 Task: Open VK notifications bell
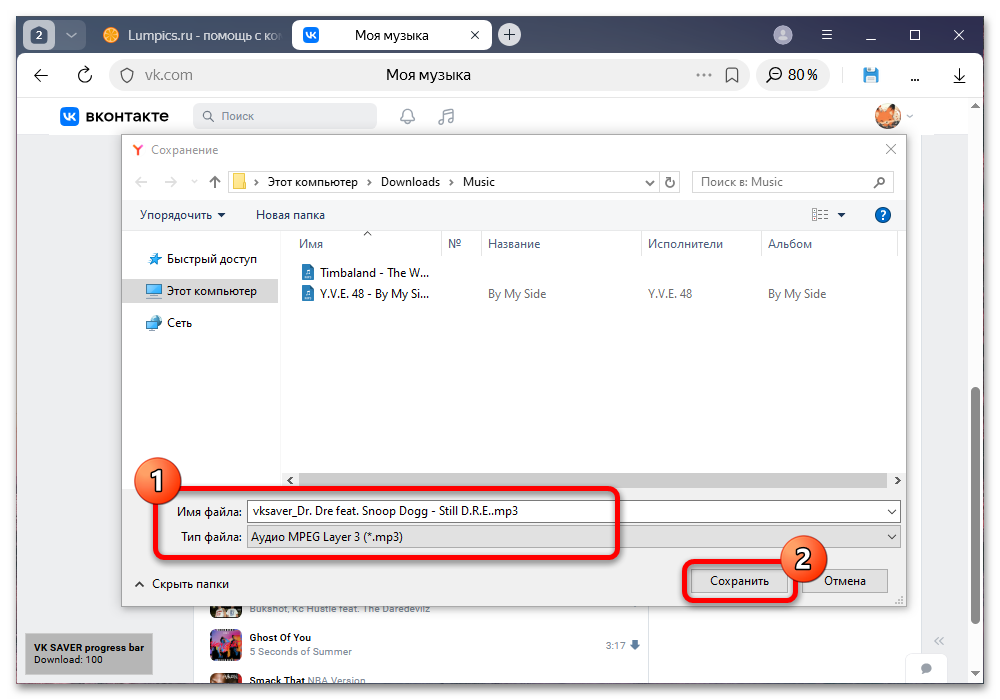(x=407, y=116)
